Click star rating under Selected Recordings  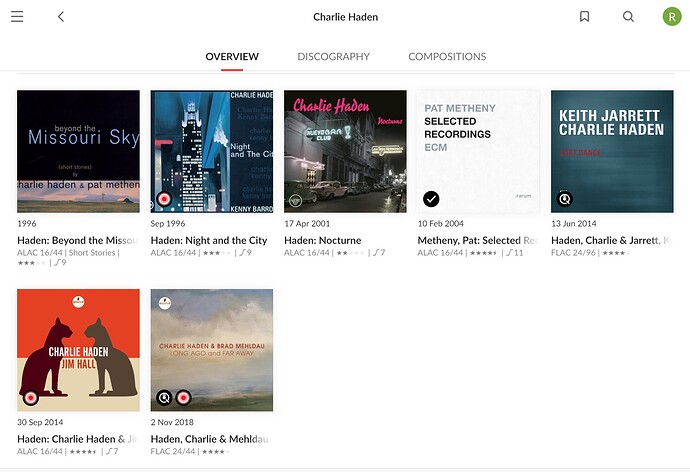click(484, 253)
